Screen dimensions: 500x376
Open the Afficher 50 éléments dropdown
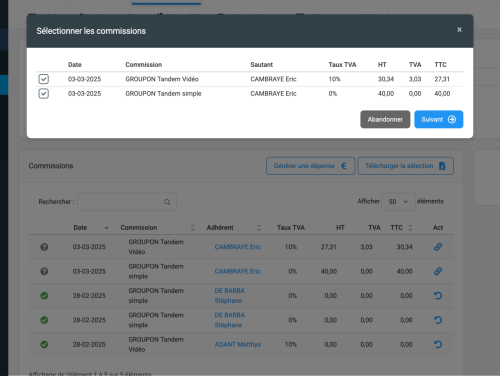tap(398, 202)
